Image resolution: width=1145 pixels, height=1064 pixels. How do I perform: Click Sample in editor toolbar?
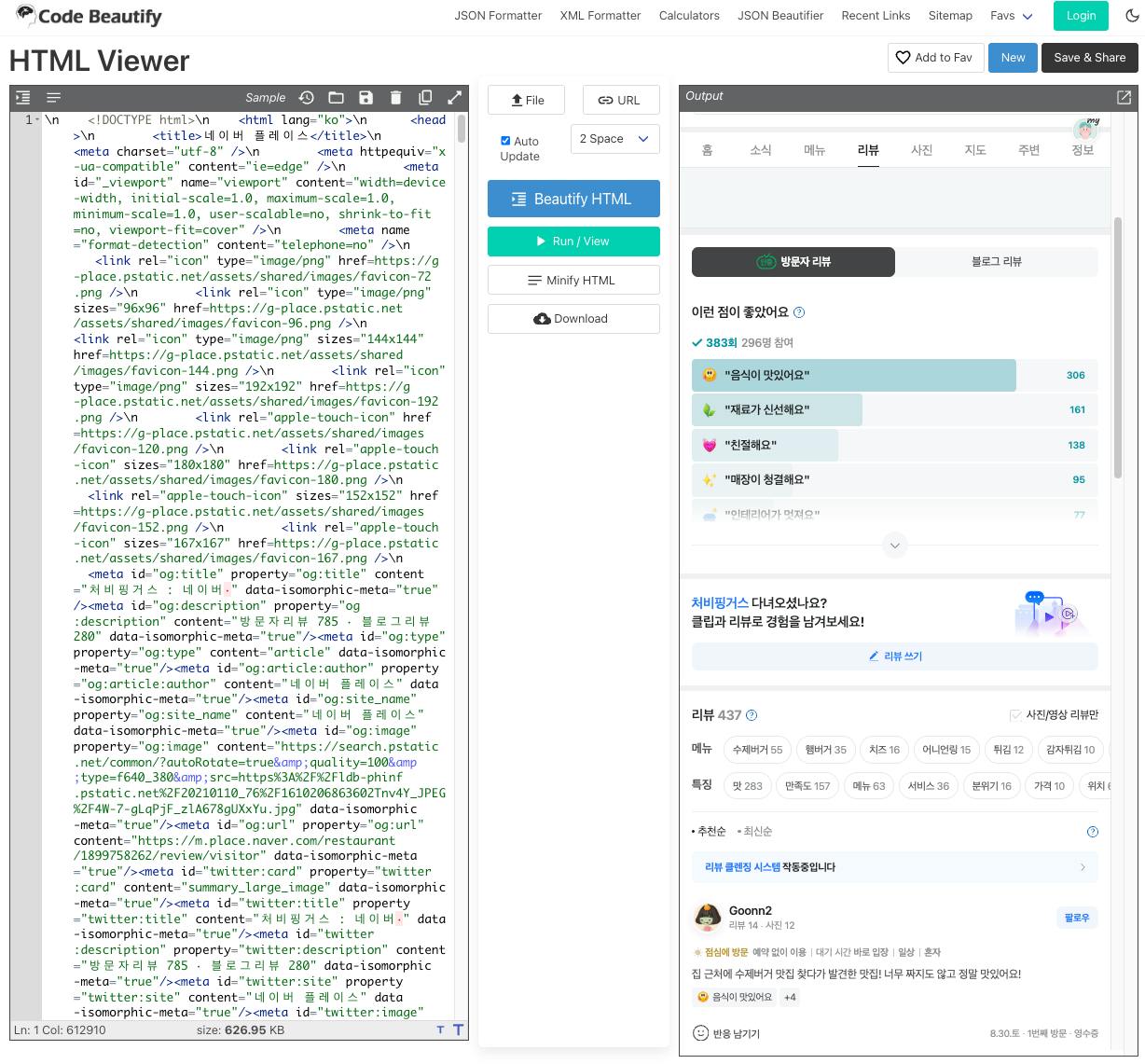point(266,97)
